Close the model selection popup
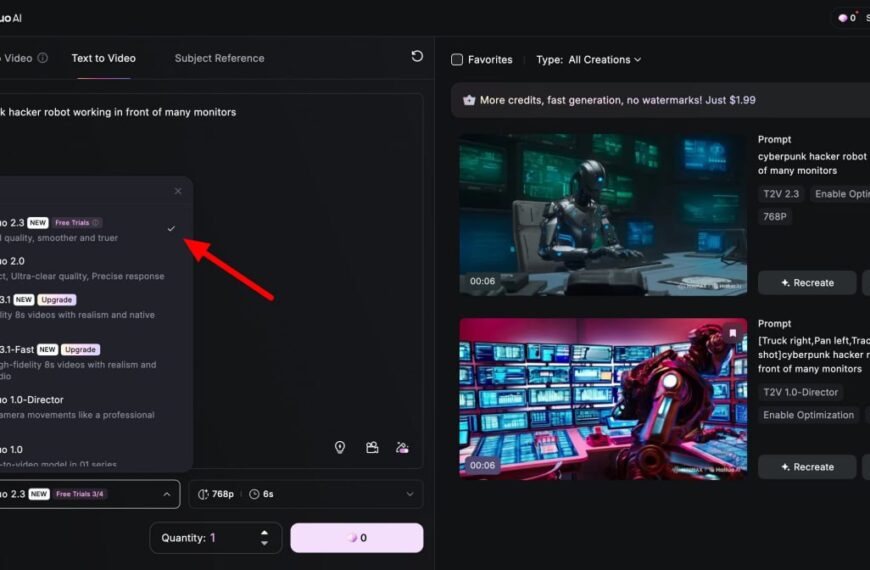 [x=178, y=191]
